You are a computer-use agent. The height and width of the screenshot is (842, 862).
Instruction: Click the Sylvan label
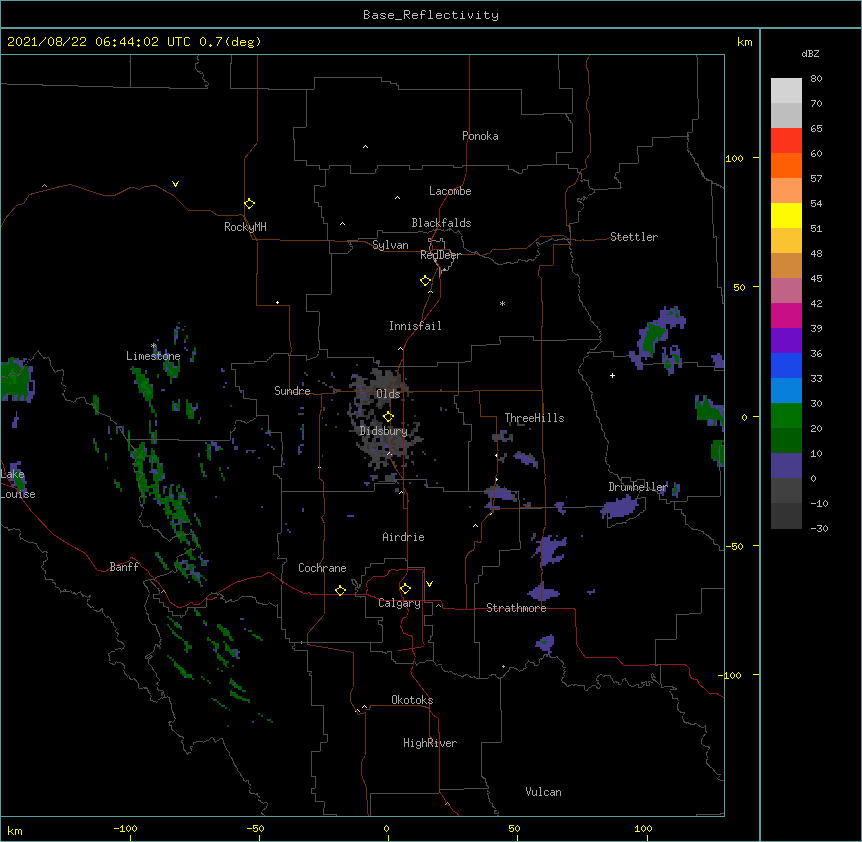point(390,245)
